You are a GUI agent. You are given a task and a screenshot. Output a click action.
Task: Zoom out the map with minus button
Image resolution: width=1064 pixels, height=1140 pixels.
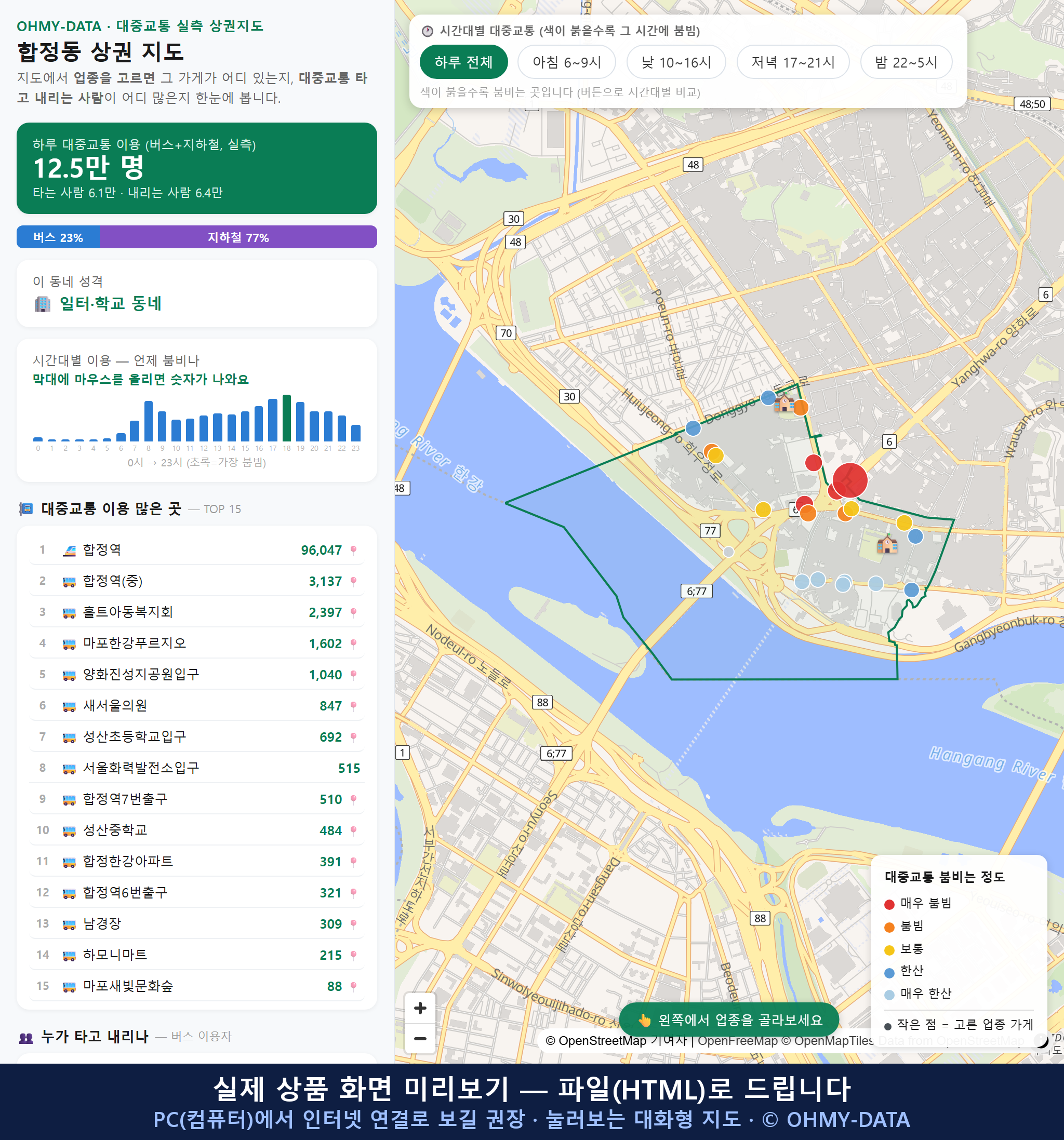pyautogui.click(x=420, y=1038)
